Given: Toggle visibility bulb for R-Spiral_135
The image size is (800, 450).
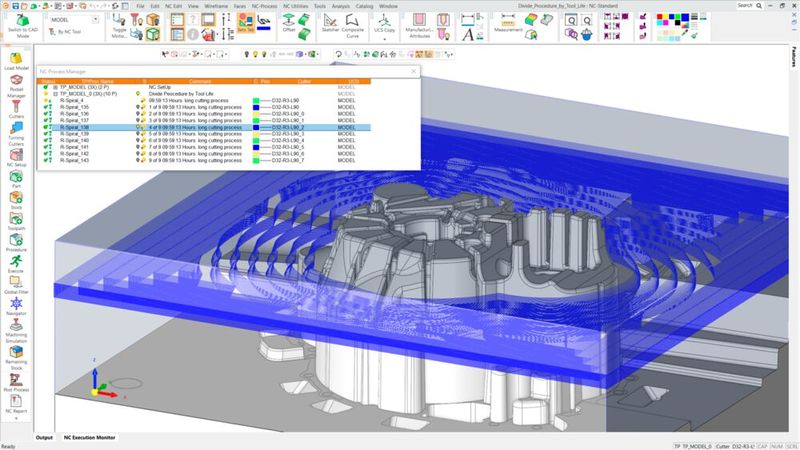Looking at the screenshot, I should coord(138,107).
